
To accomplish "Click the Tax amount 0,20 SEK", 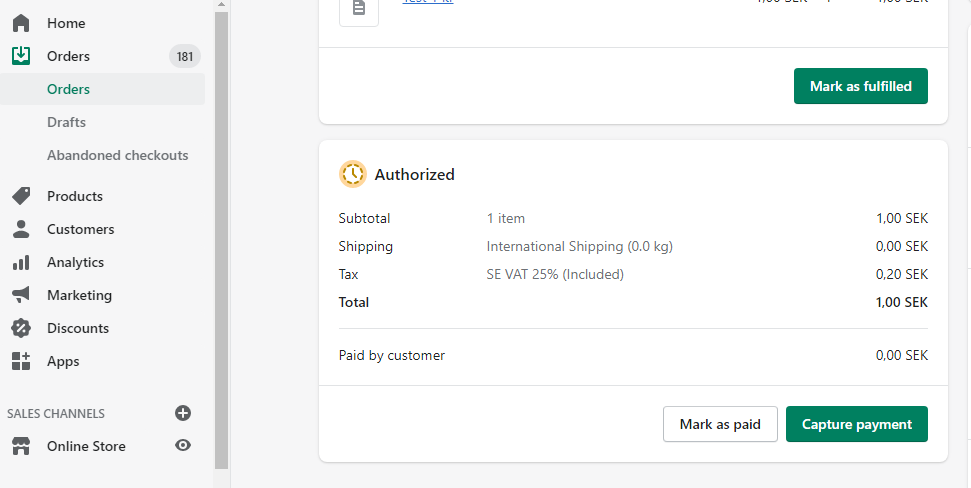I will [902, 274].
